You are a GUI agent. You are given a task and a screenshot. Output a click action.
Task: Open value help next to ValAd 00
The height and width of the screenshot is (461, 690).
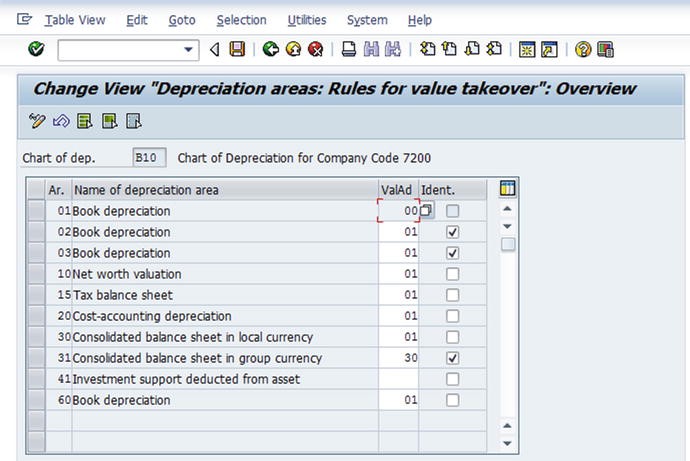[426, 210]
